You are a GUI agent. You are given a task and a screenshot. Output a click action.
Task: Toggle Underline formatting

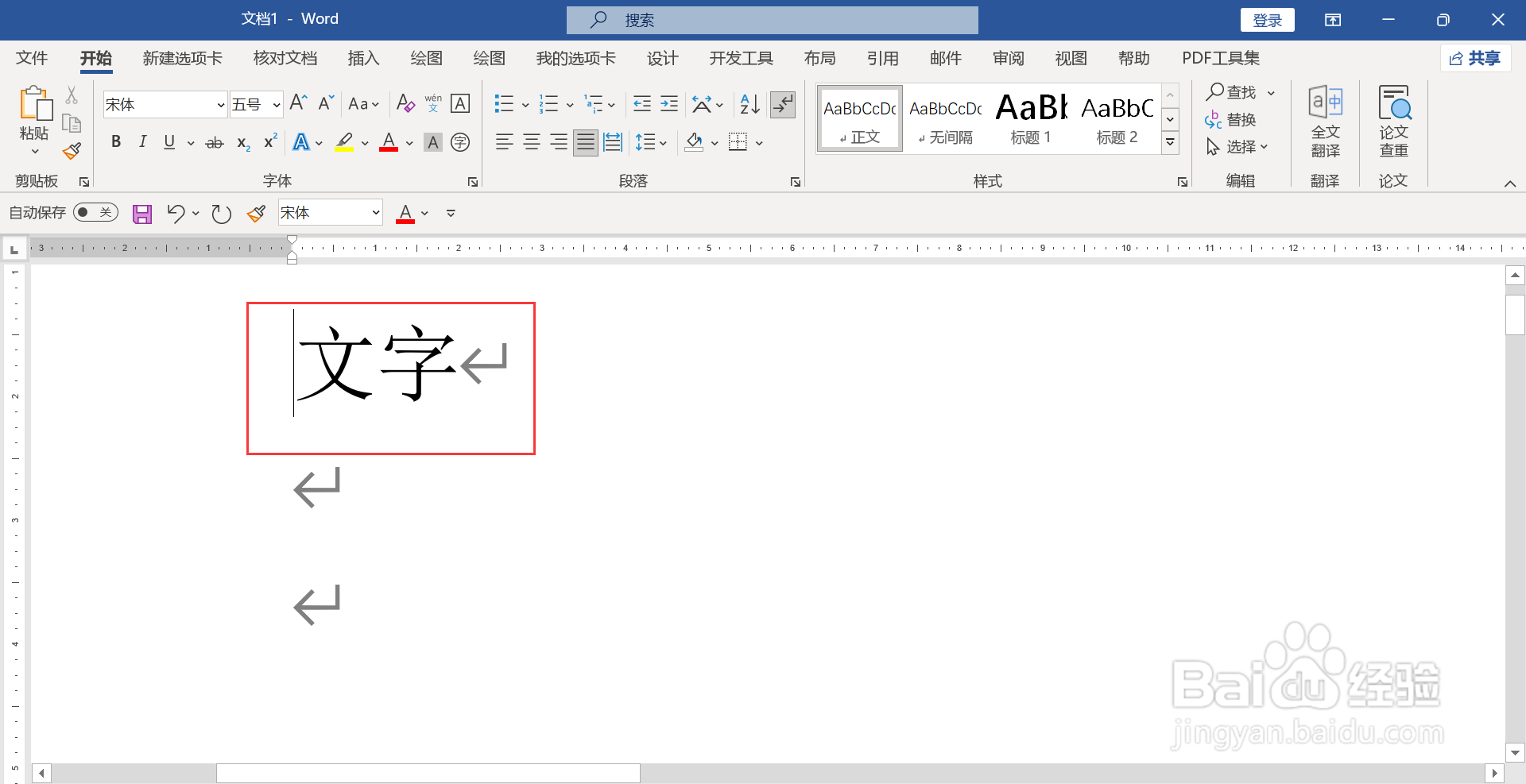point(169,142)
